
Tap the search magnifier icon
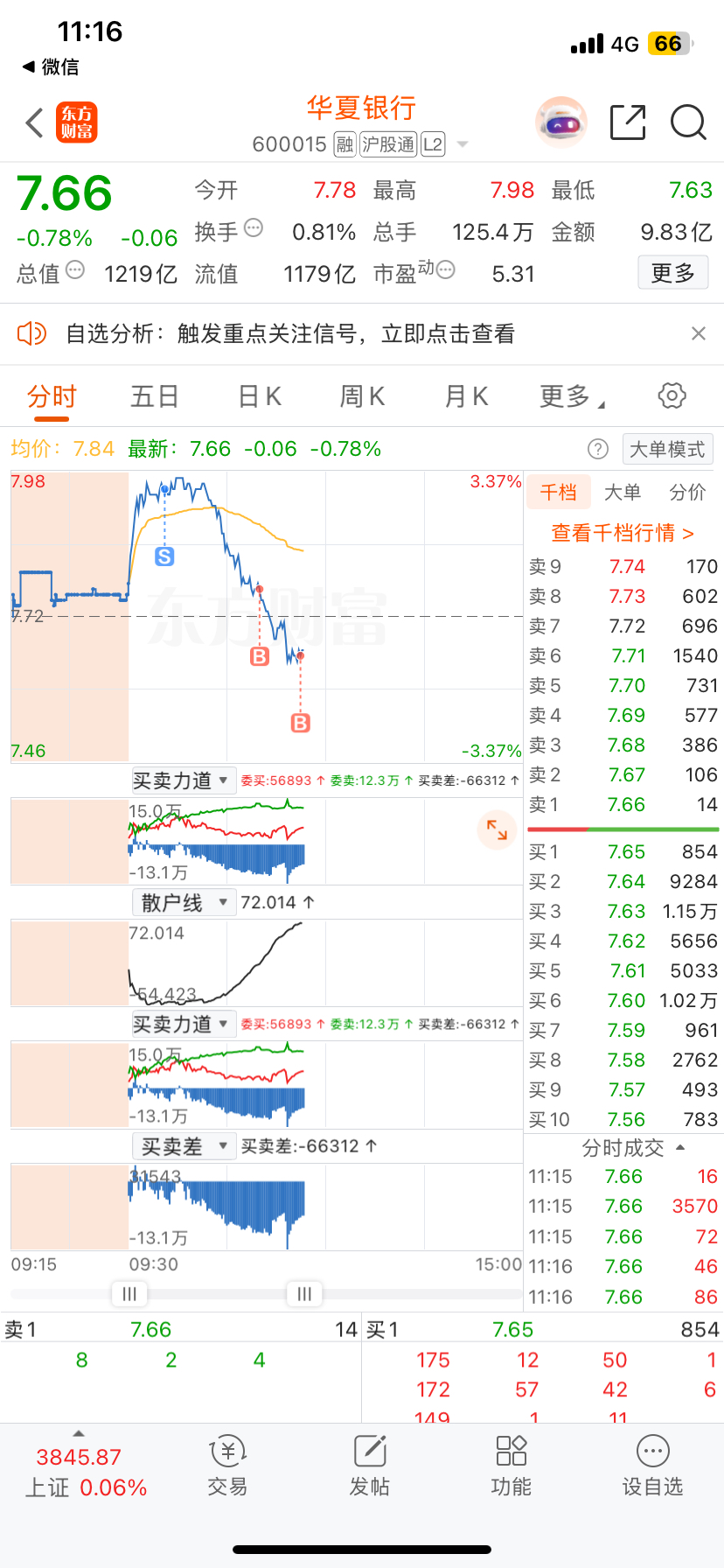(688, 122)
